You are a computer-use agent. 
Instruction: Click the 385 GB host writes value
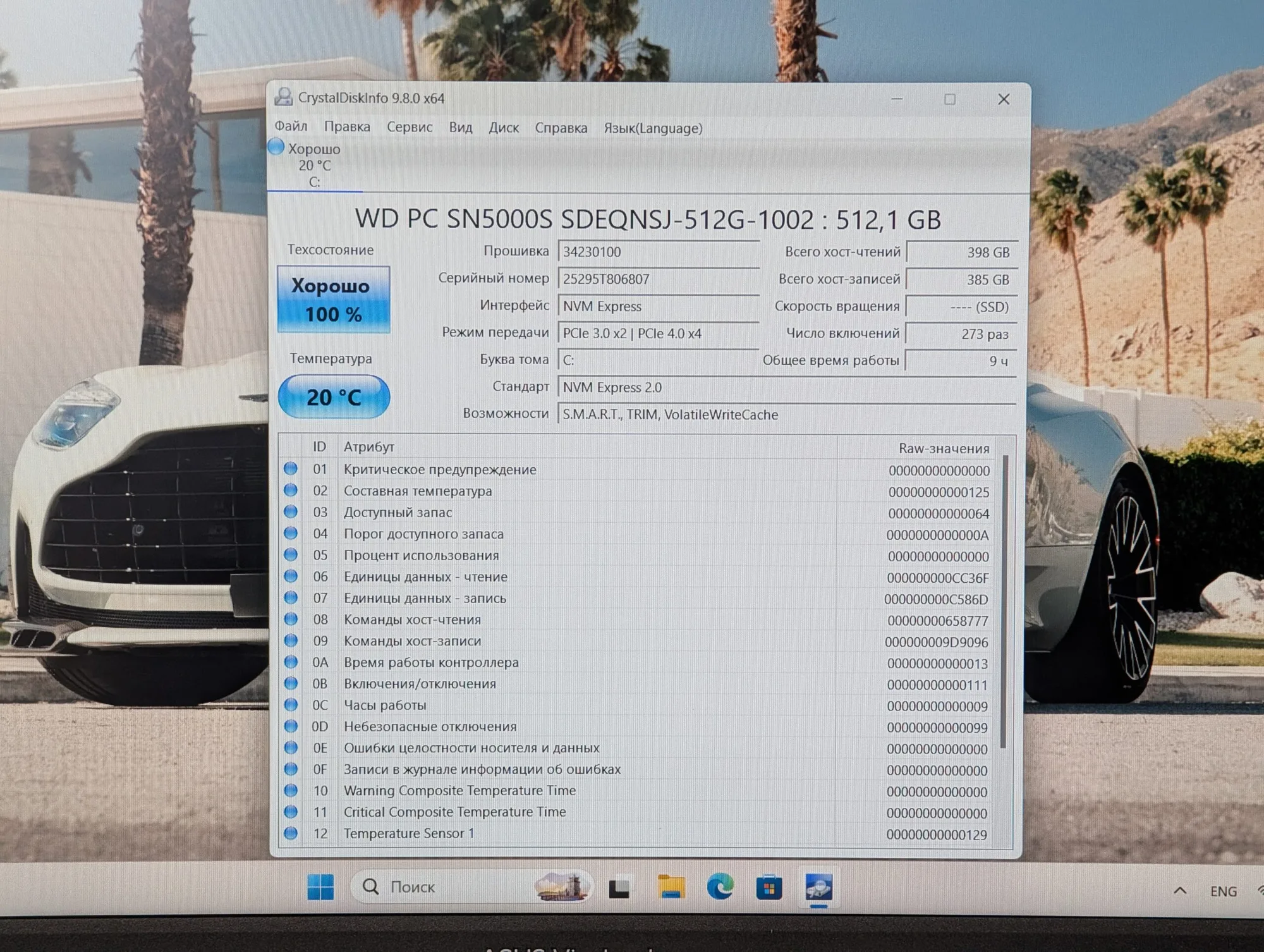click(x=961, y=279)
